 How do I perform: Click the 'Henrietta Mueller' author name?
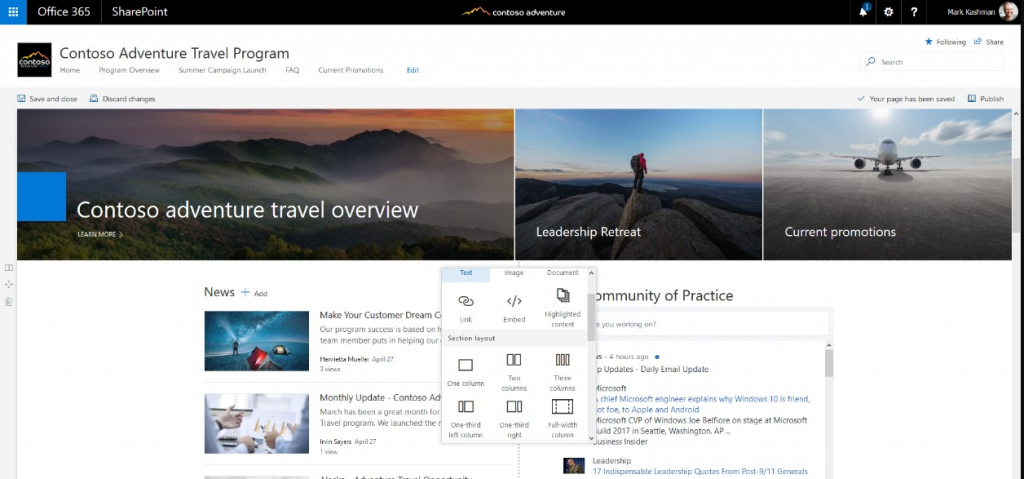point(344,359)
